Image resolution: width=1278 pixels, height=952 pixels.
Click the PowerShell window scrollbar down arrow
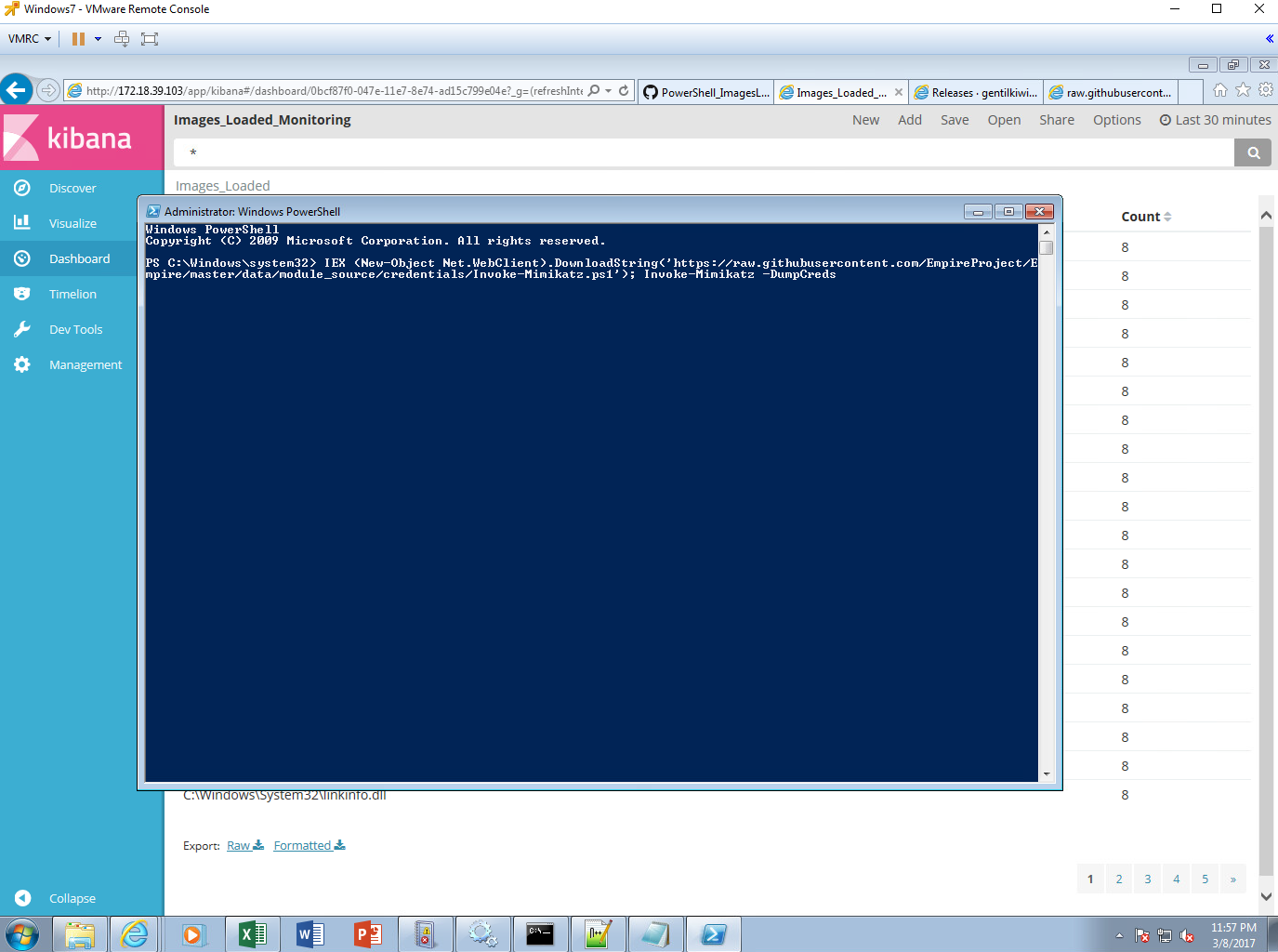coord(1047,773)
